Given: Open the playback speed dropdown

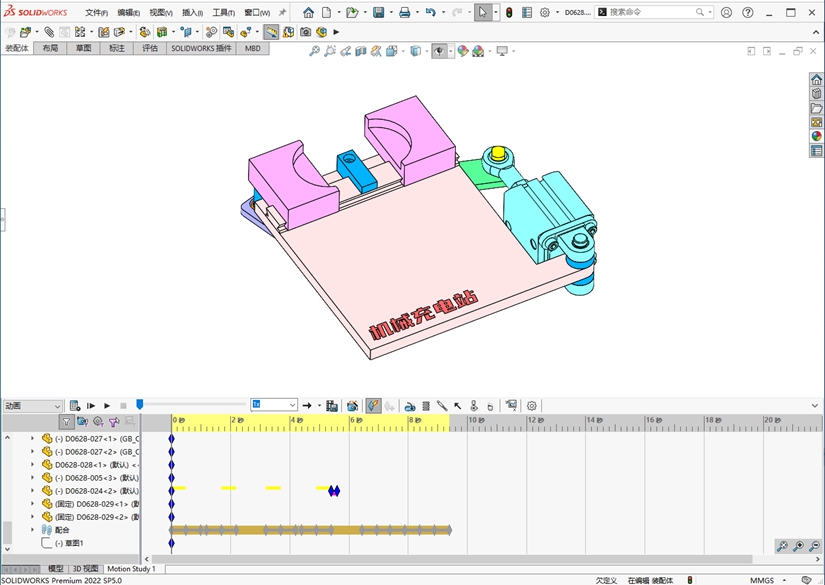Looking at the screenshot, I should (x=292, y=406).
